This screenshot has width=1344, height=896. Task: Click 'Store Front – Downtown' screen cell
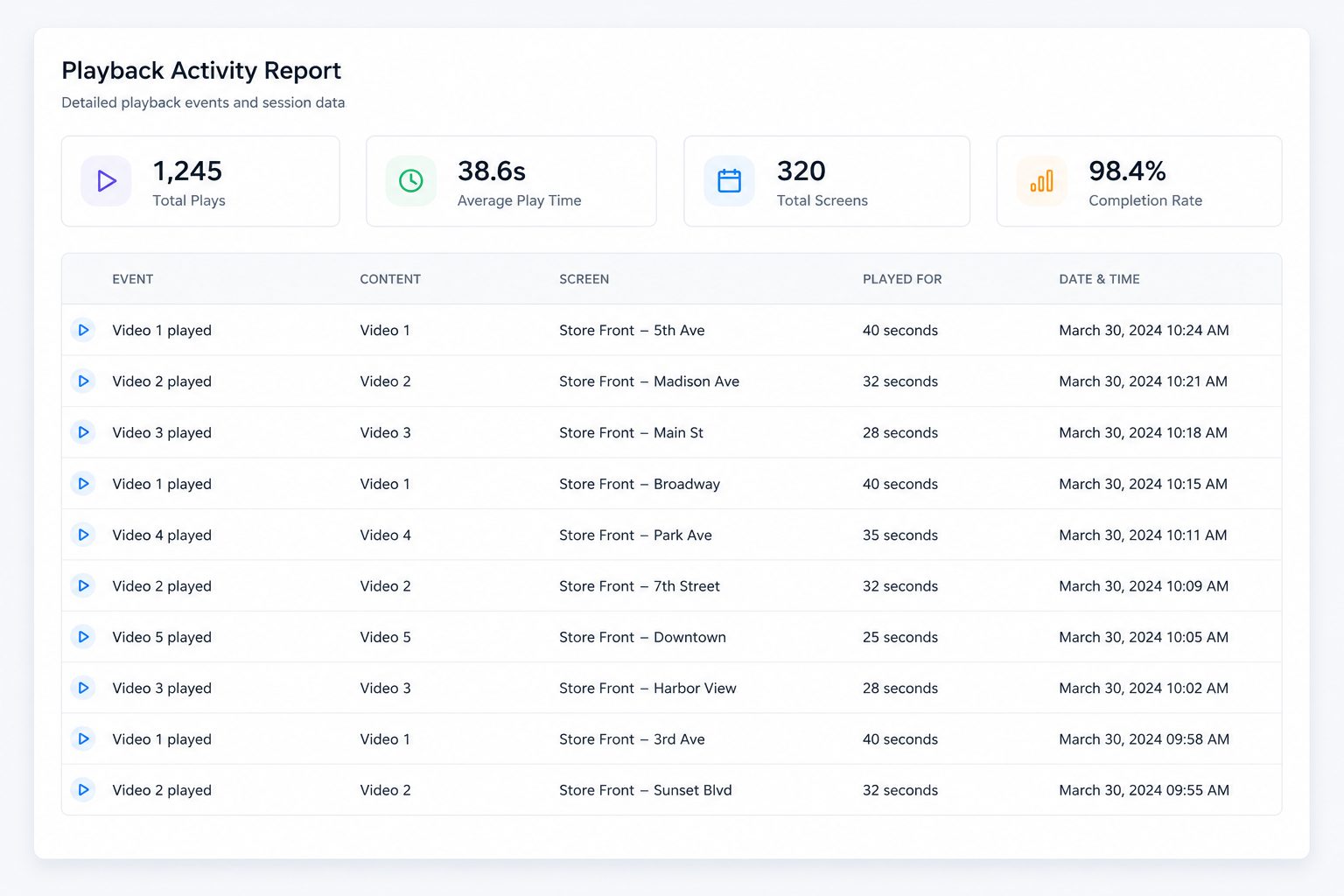coord(642,637)
